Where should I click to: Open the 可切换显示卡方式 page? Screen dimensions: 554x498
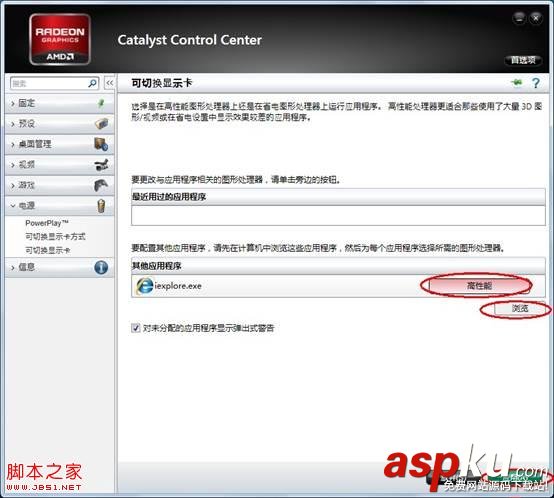click(55, 236)
